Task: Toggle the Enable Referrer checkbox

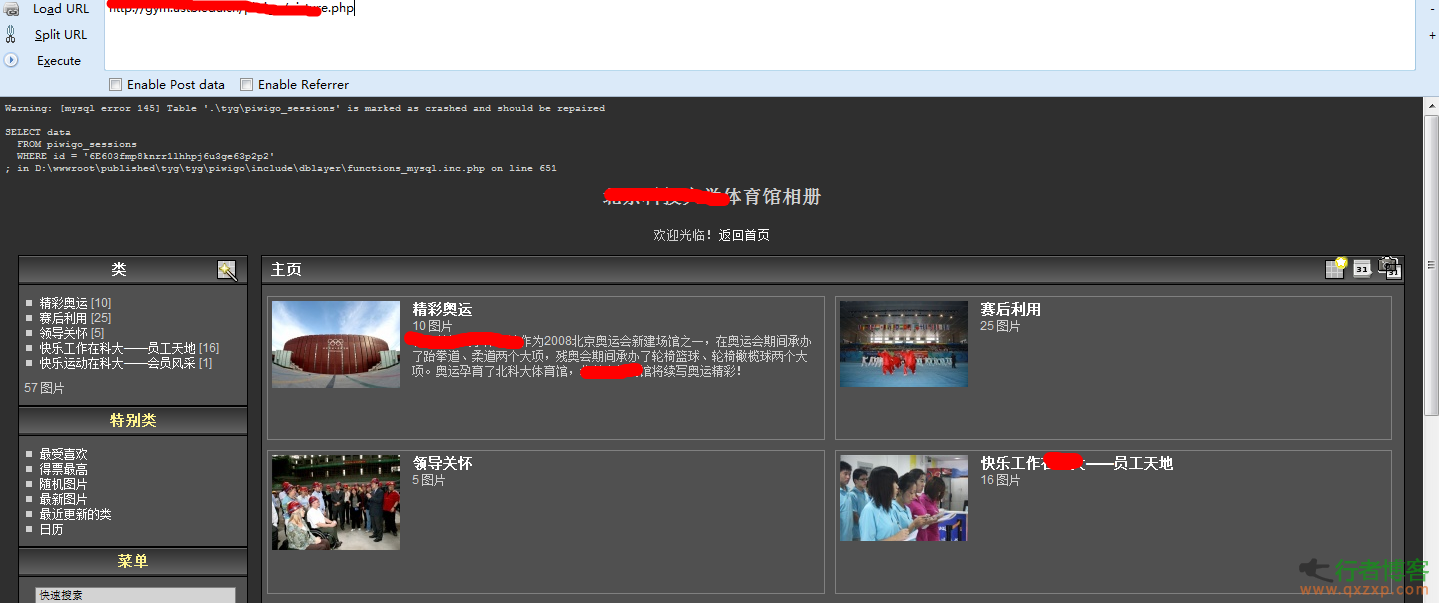Action: [x=247, y=85]
